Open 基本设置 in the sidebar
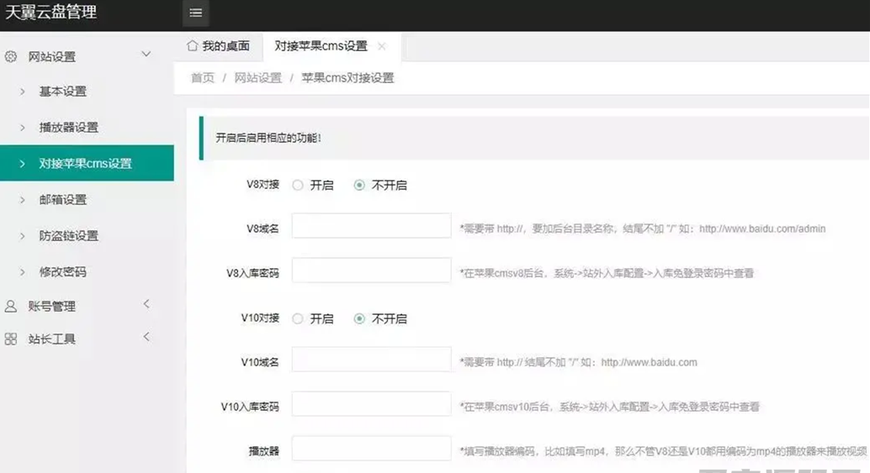 click(62, 92)
